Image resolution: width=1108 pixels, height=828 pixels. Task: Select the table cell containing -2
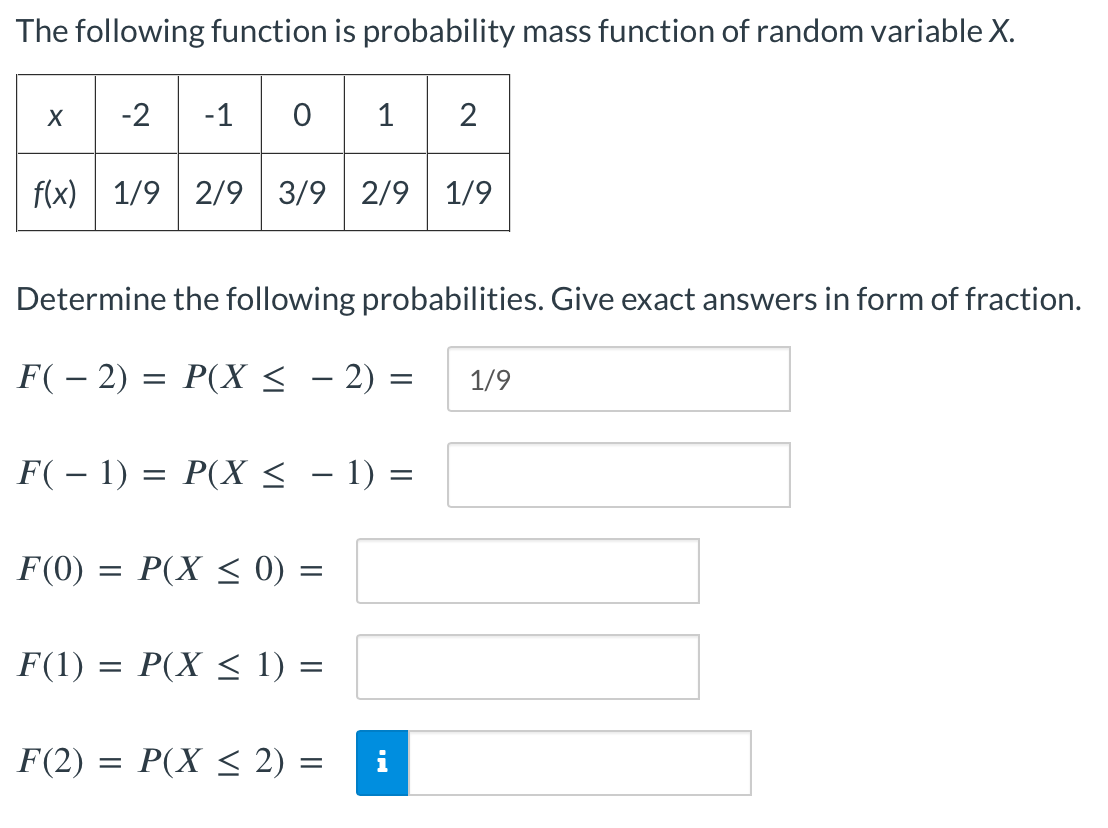[136, 115]
